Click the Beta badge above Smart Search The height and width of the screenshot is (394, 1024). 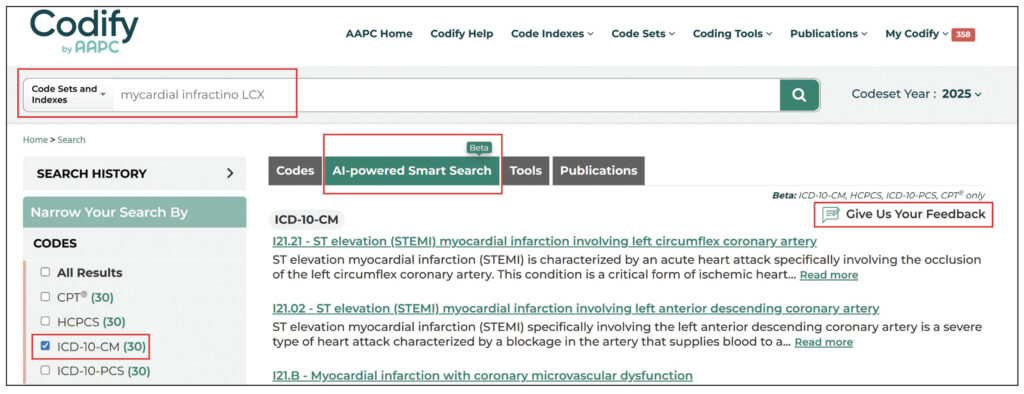click(x=479, y=148)
